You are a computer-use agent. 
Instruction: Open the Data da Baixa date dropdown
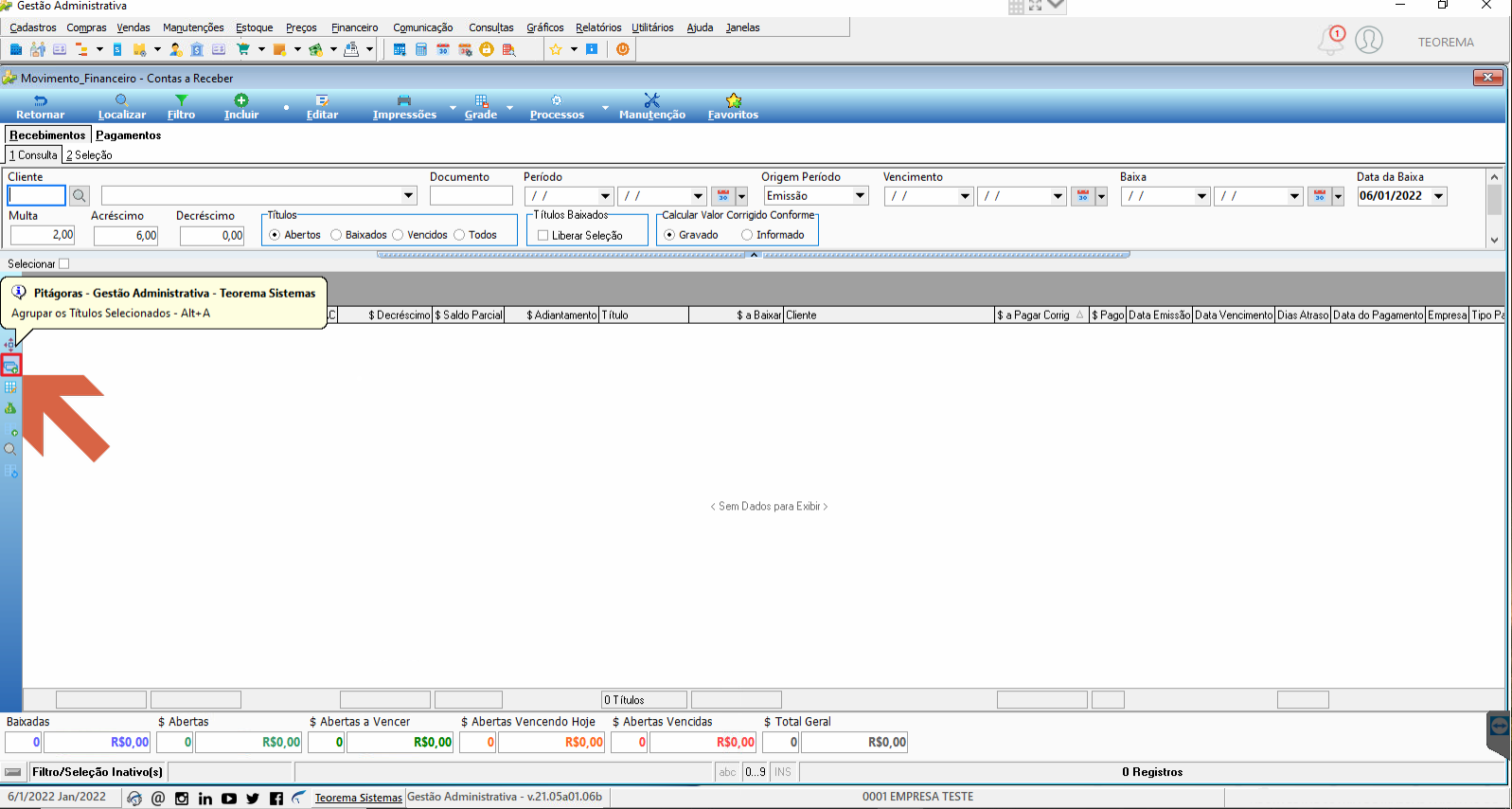[x=1439, y=196]
